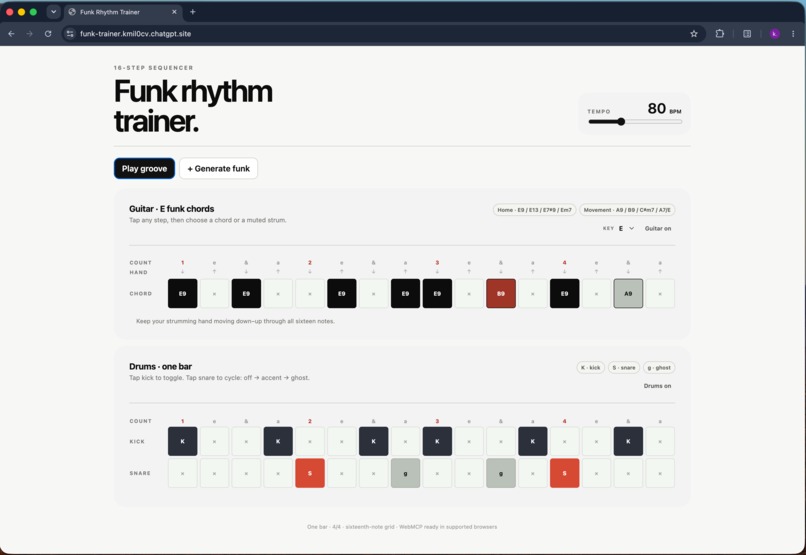Bookmark this page with the star icon
The width and height of the screenshot is (806, 555).
pos(694,34)
